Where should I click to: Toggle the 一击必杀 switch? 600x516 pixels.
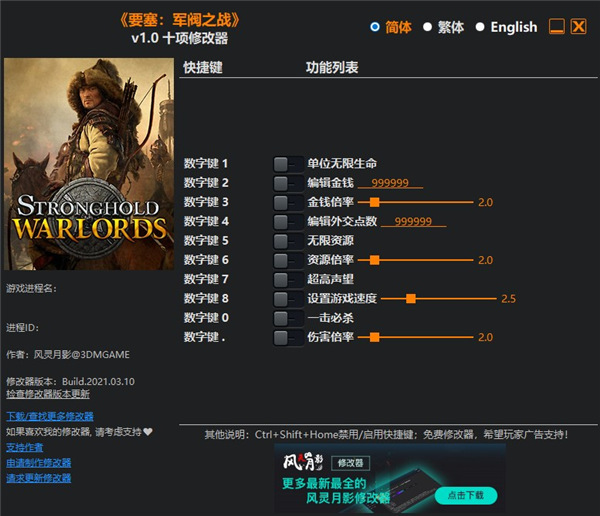click(x=288, y=318)
